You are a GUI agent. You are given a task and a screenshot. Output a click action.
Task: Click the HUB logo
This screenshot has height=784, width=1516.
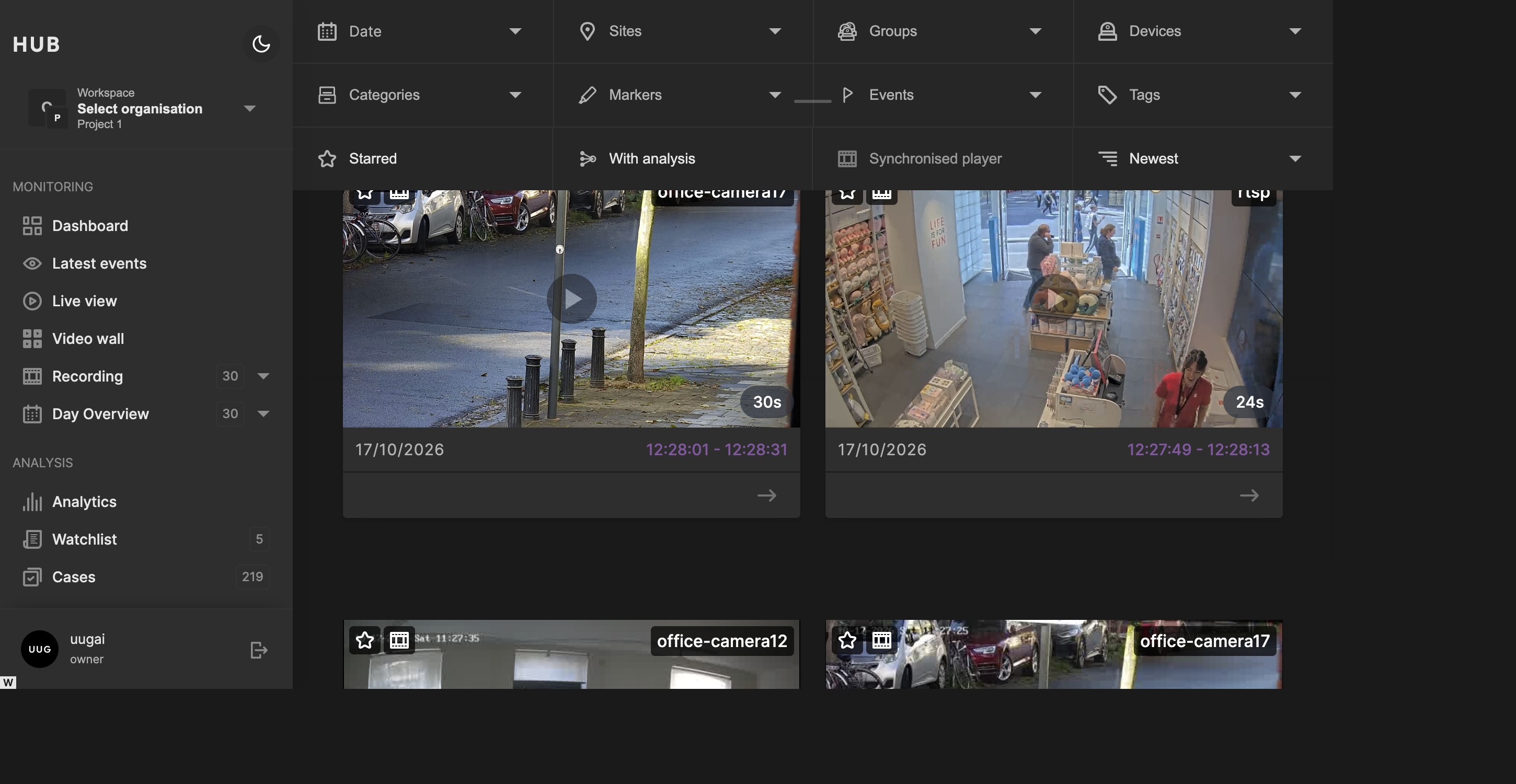[37, 44]
